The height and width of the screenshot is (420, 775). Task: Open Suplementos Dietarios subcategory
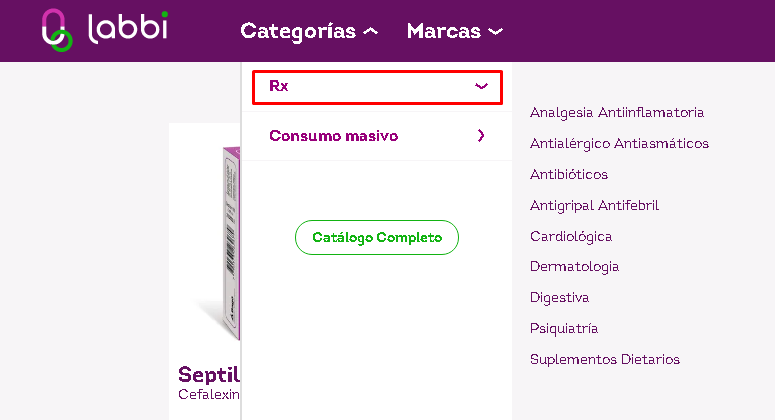click(604, 359)
